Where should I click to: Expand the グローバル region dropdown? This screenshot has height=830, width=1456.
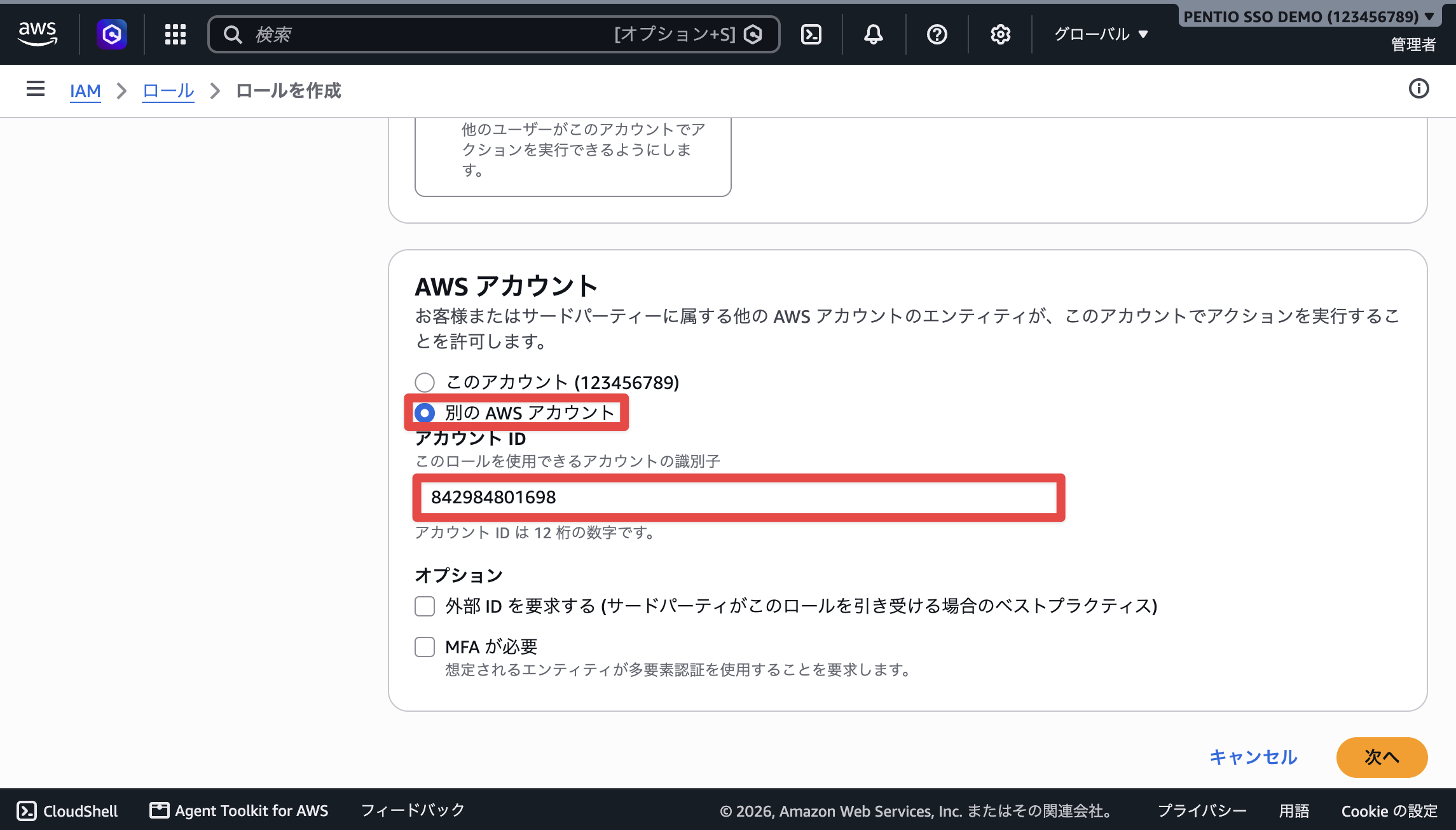[1101, 34]
